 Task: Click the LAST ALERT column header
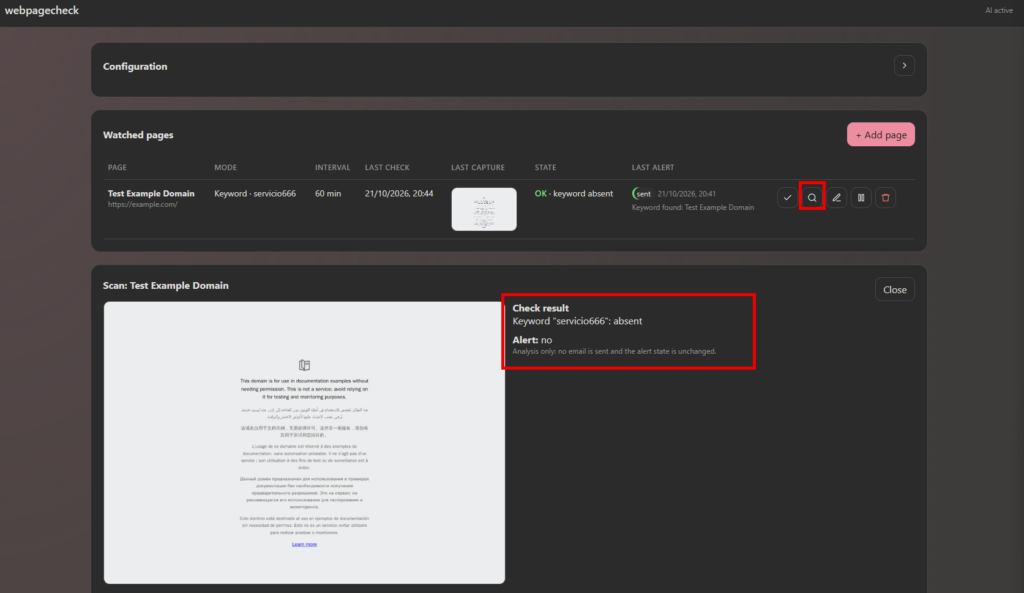pos(652,167)
